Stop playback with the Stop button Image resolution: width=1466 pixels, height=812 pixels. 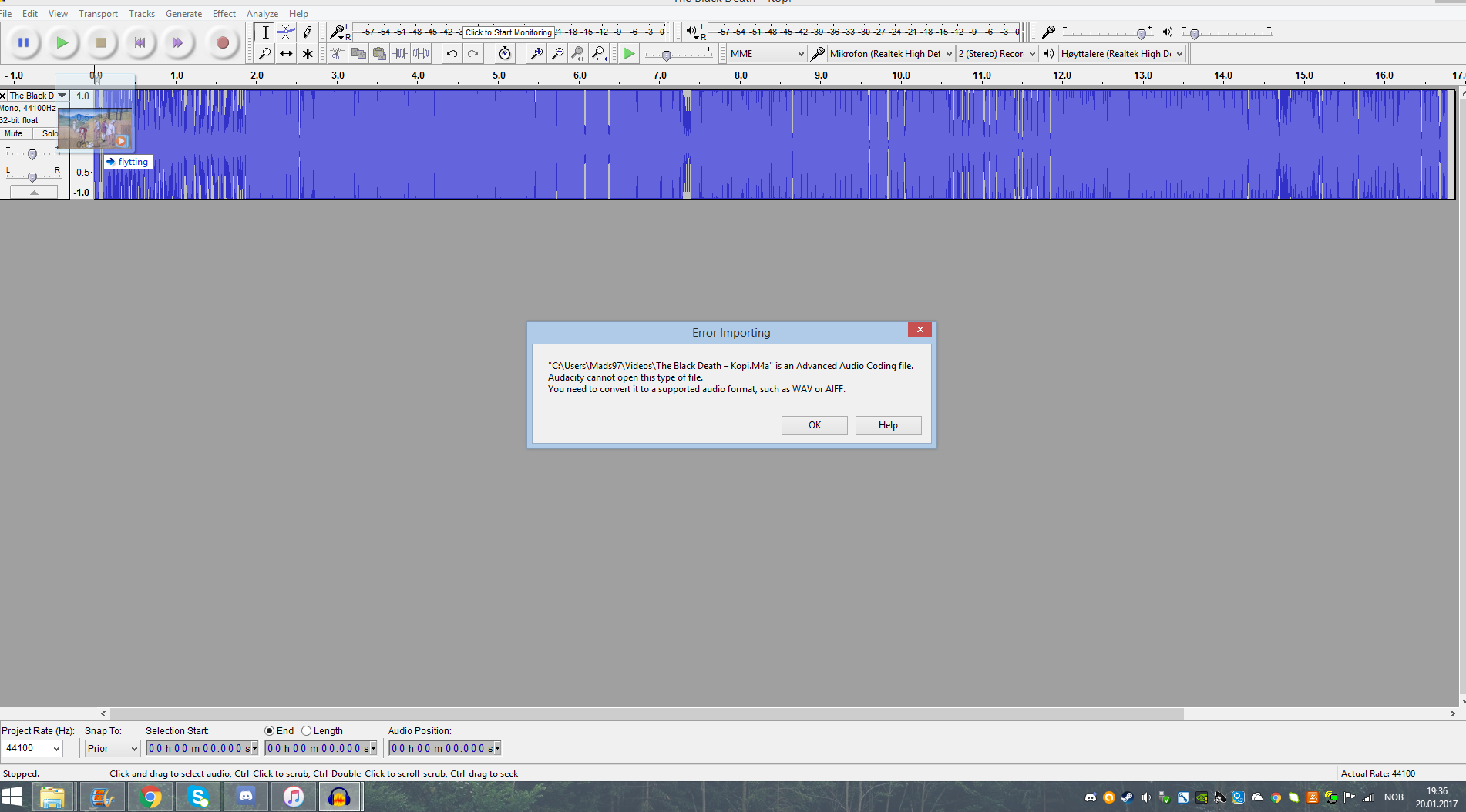point(101,43)
